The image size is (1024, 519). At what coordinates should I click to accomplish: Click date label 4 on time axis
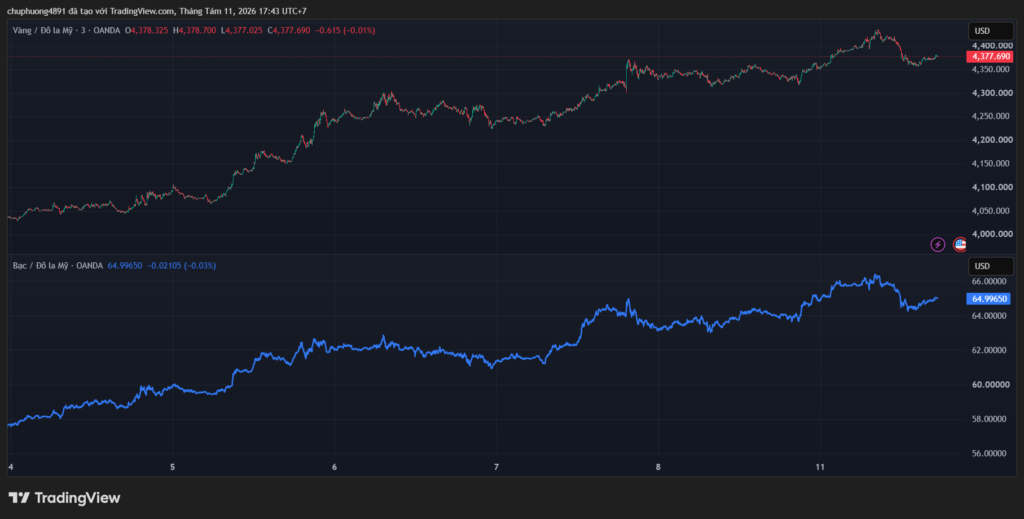10,467
